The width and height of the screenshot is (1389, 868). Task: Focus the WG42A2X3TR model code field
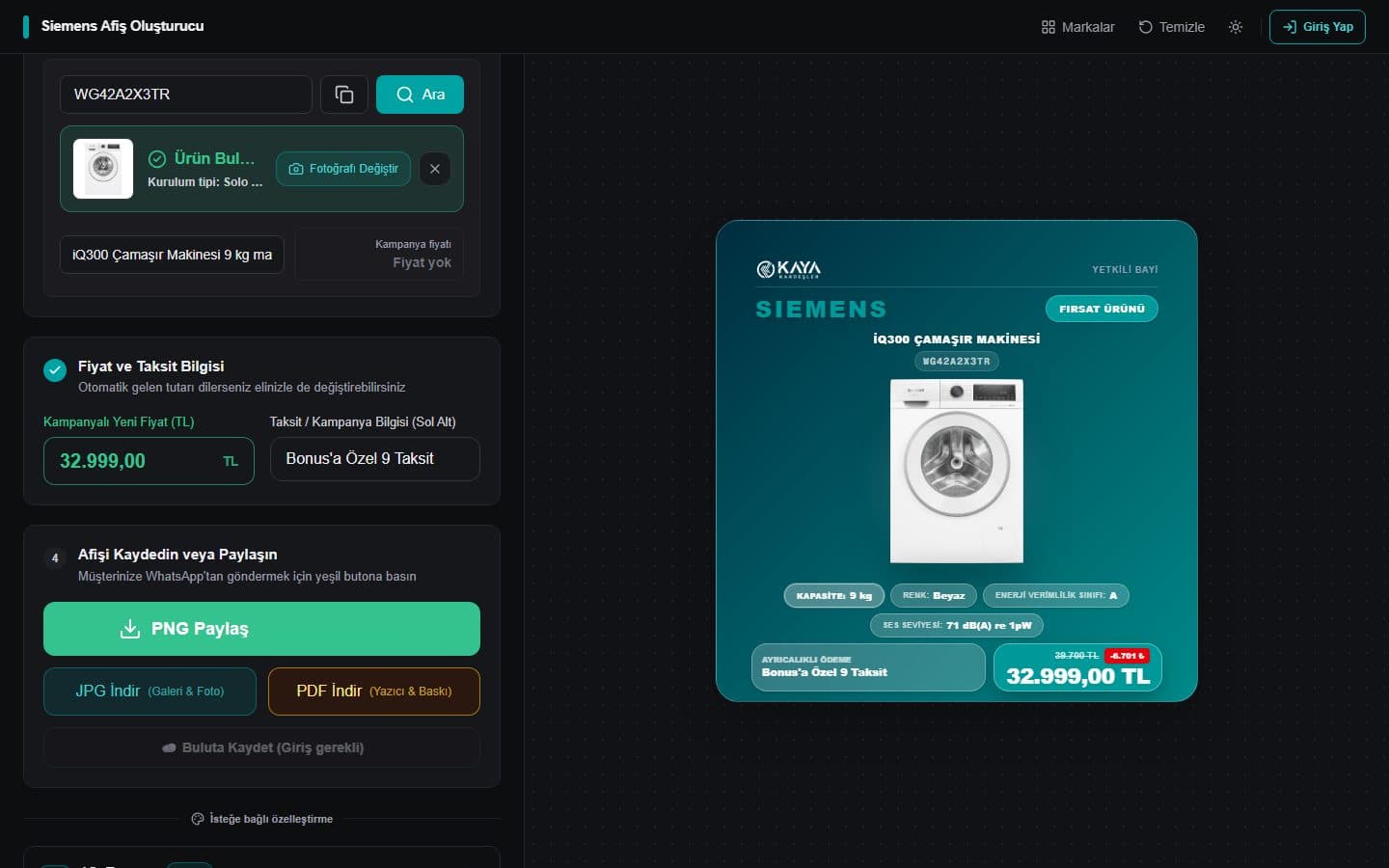coord(186,95)
